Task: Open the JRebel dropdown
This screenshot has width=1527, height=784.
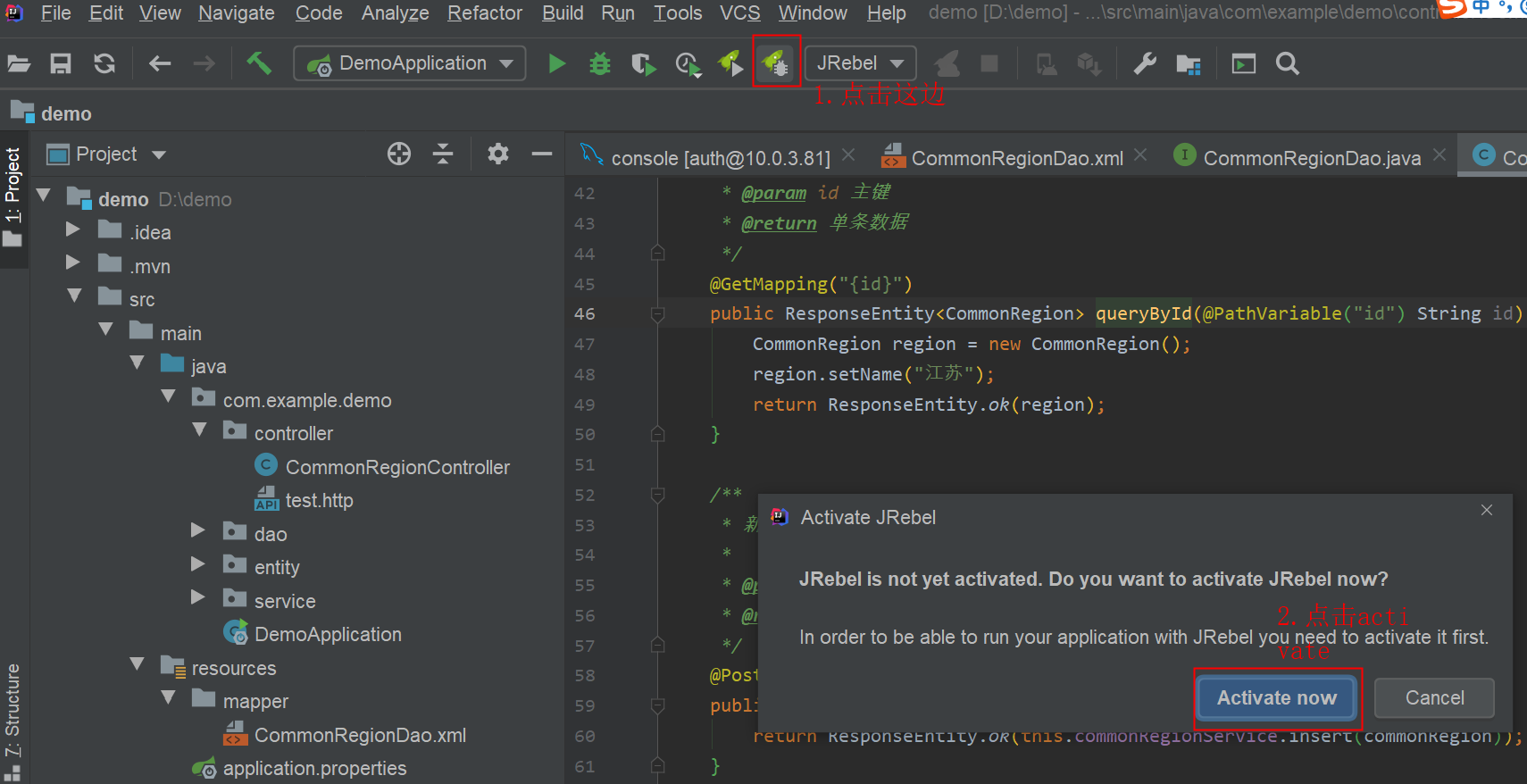Action: tap(861, 63)
